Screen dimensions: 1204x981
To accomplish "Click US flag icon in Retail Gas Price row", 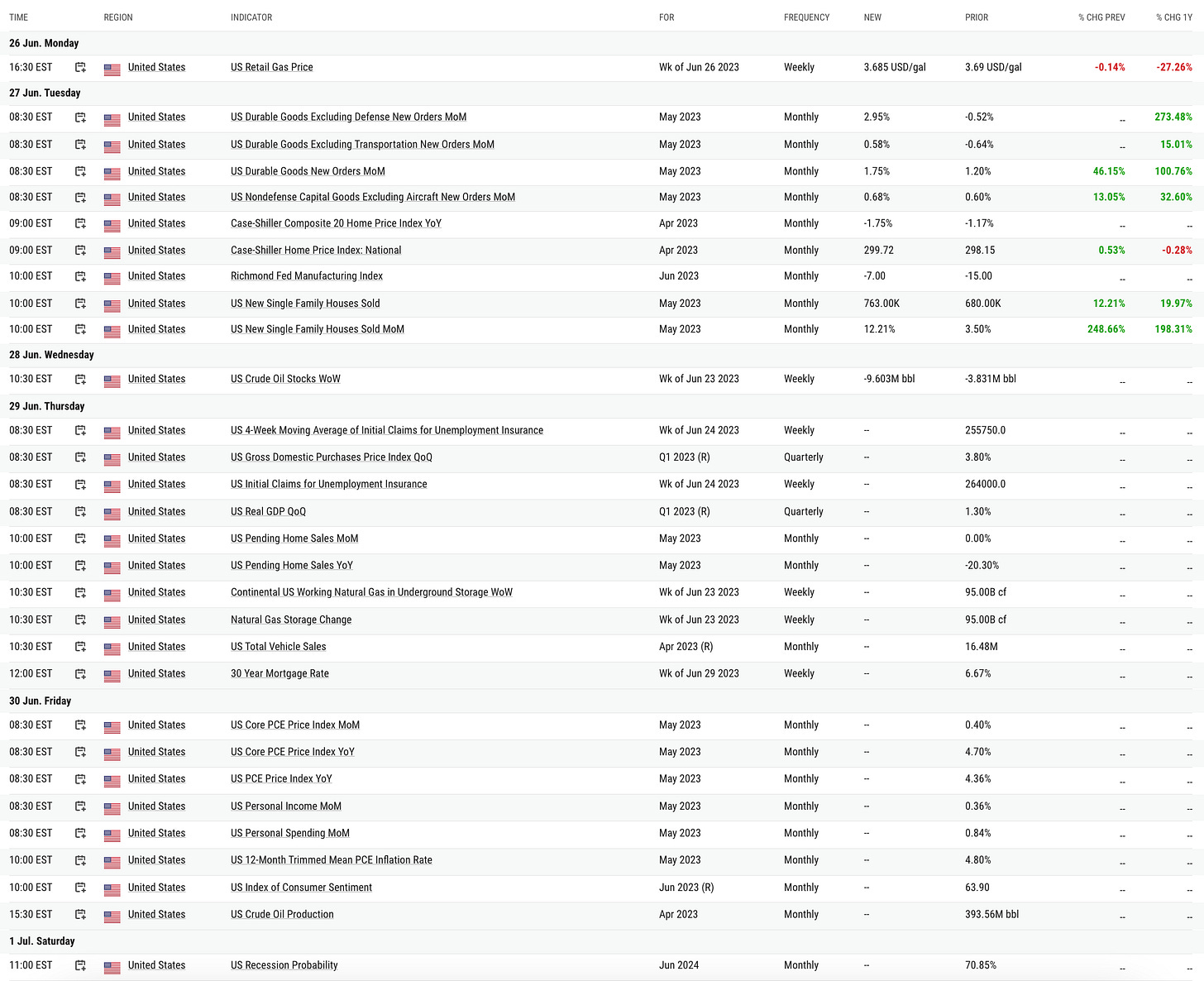I will click(112, 69).
